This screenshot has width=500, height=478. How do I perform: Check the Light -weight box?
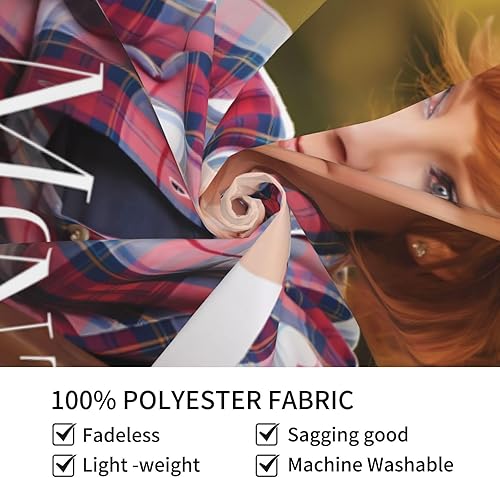[63, 465]
